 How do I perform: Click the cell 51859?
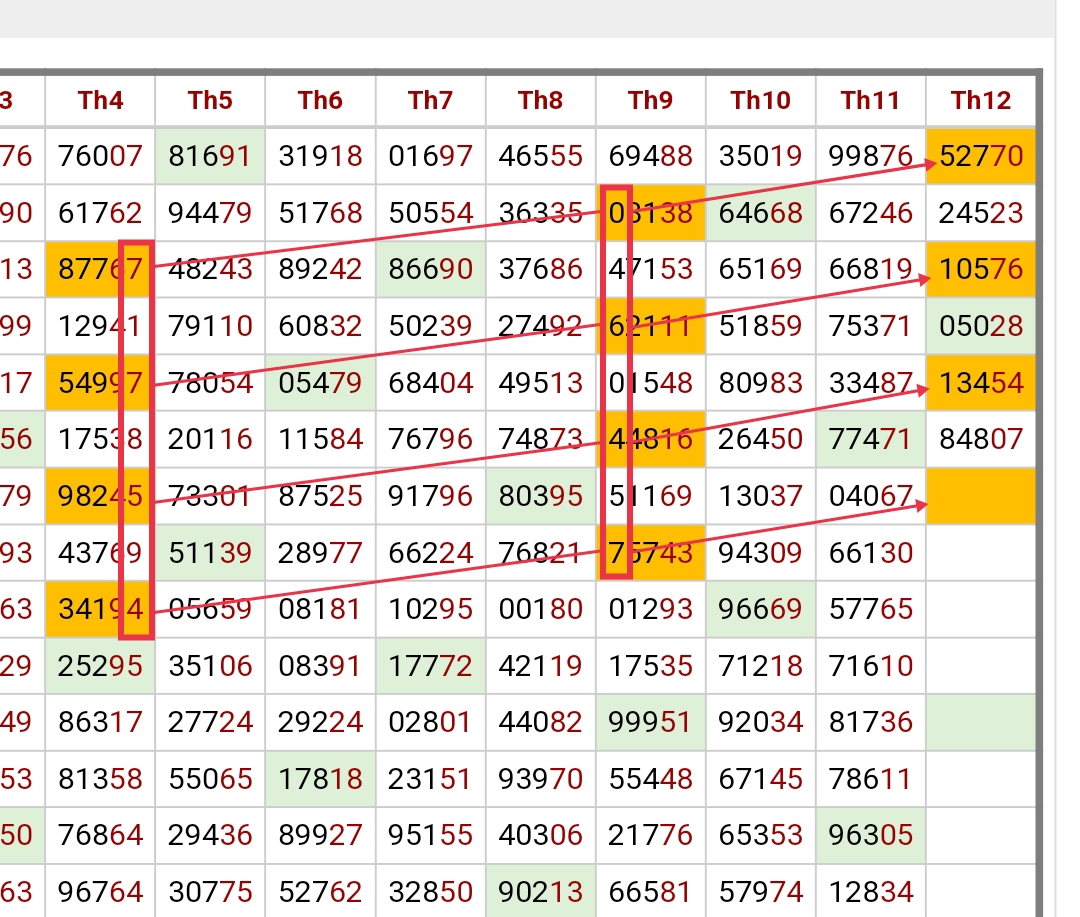click(762, 326)
